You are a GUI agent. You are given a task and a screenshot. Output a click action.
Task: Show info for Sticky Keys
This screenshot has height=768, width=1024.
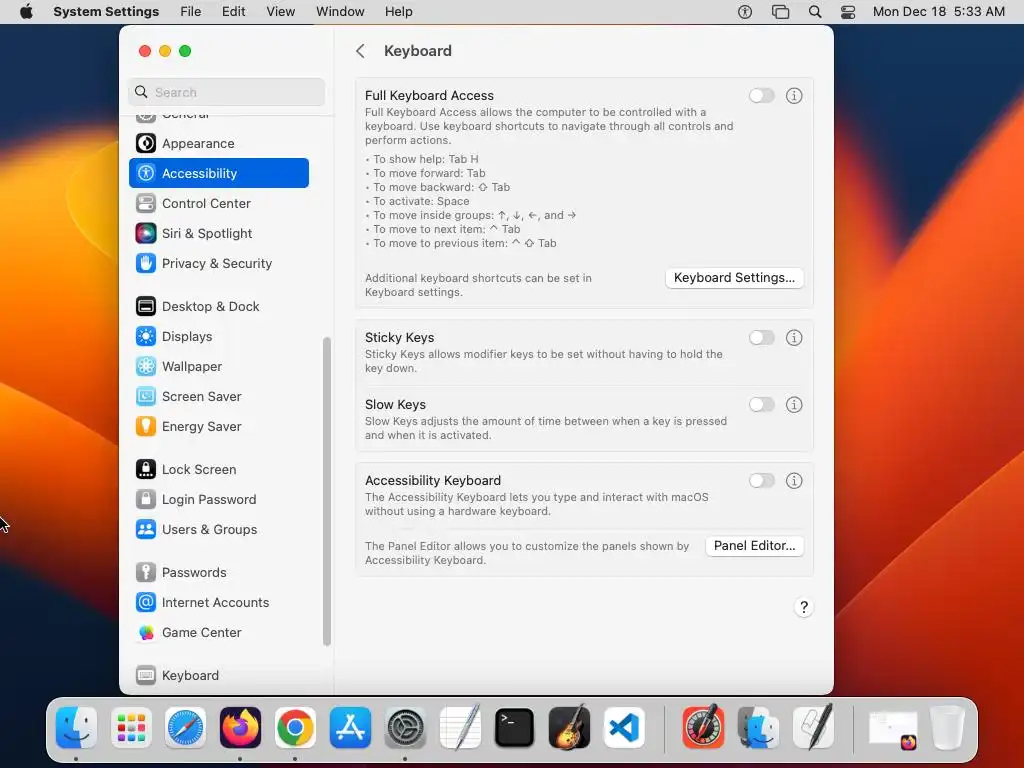point(793,338)
